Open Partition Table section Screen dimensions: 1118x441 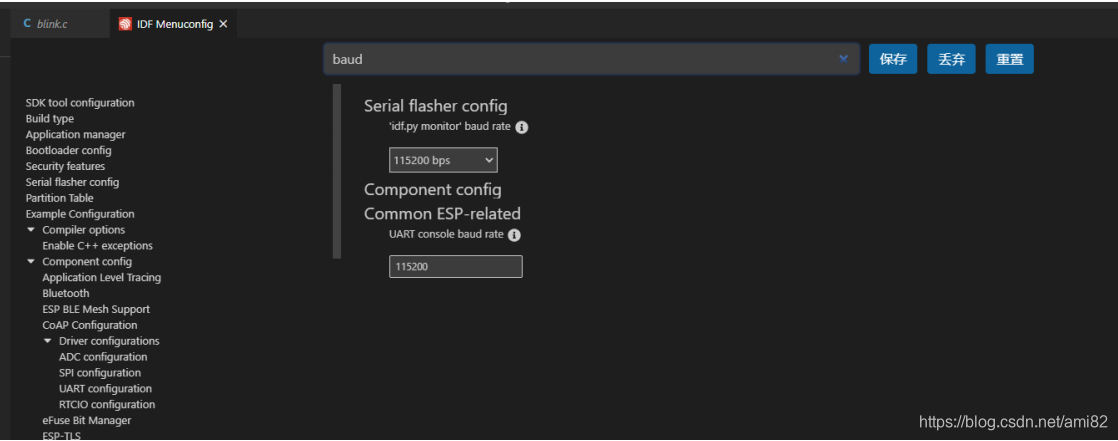pos(59,198)
